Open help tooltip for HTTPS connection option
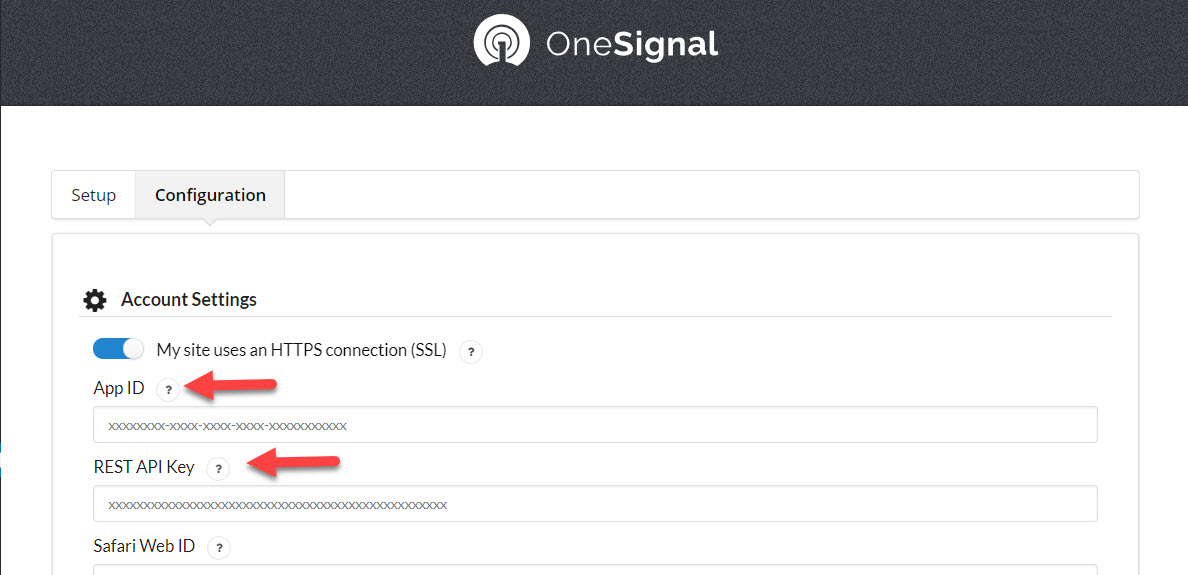The height and width of the screenshot is (575, 1188). click(x=471, y=352)
